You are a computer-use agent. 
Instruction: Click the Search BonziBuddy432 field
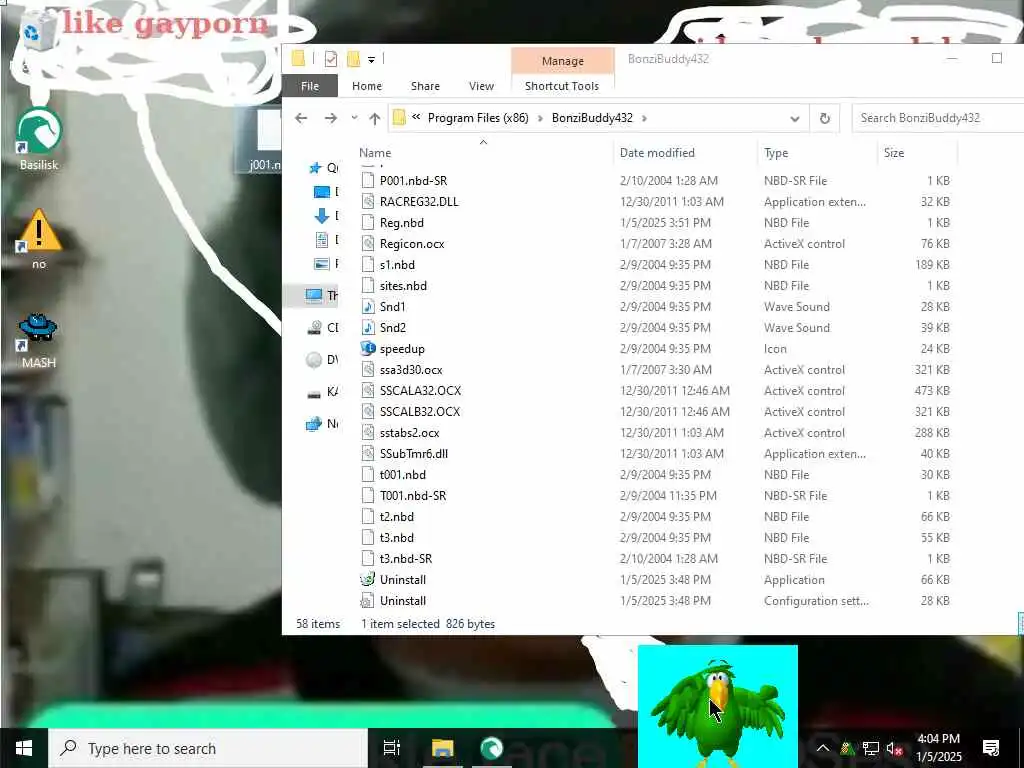click(x=938, y=118)
